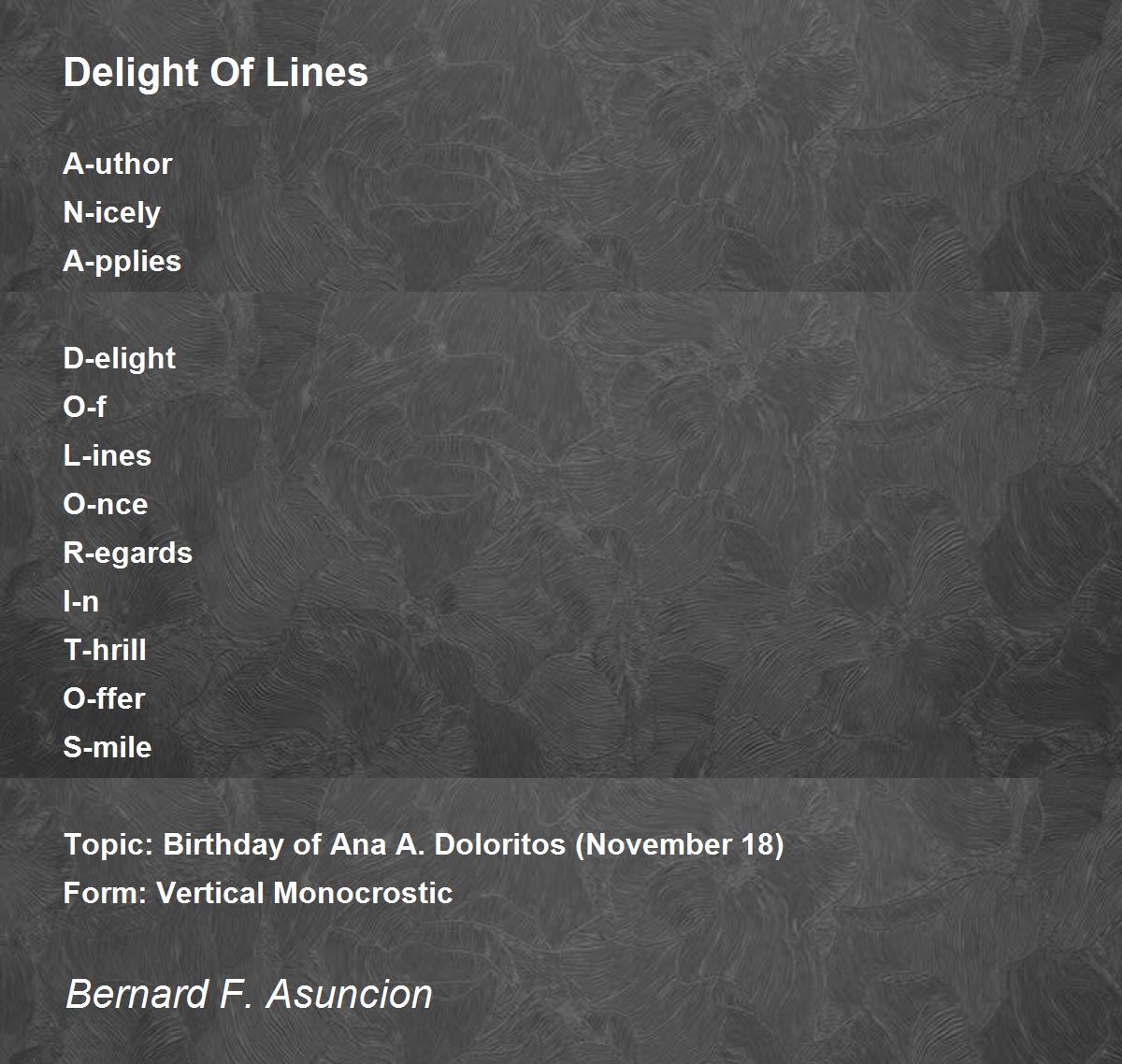Select the O-ffer line
Image resolution: width=1122 pixels, height=1064 pixels.
coord(105,698)
